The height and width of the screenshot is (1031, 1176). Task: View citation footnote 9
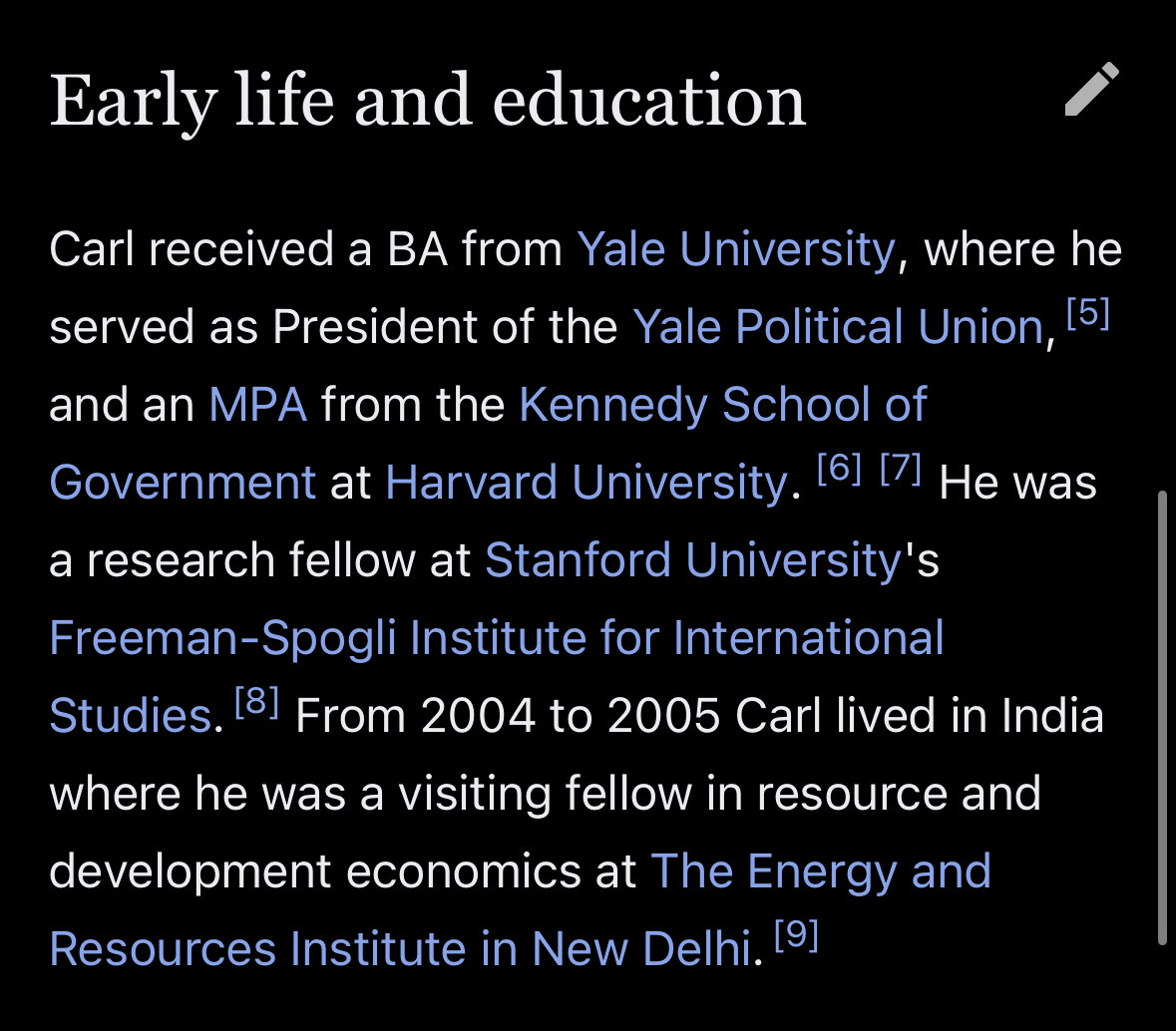796,937
